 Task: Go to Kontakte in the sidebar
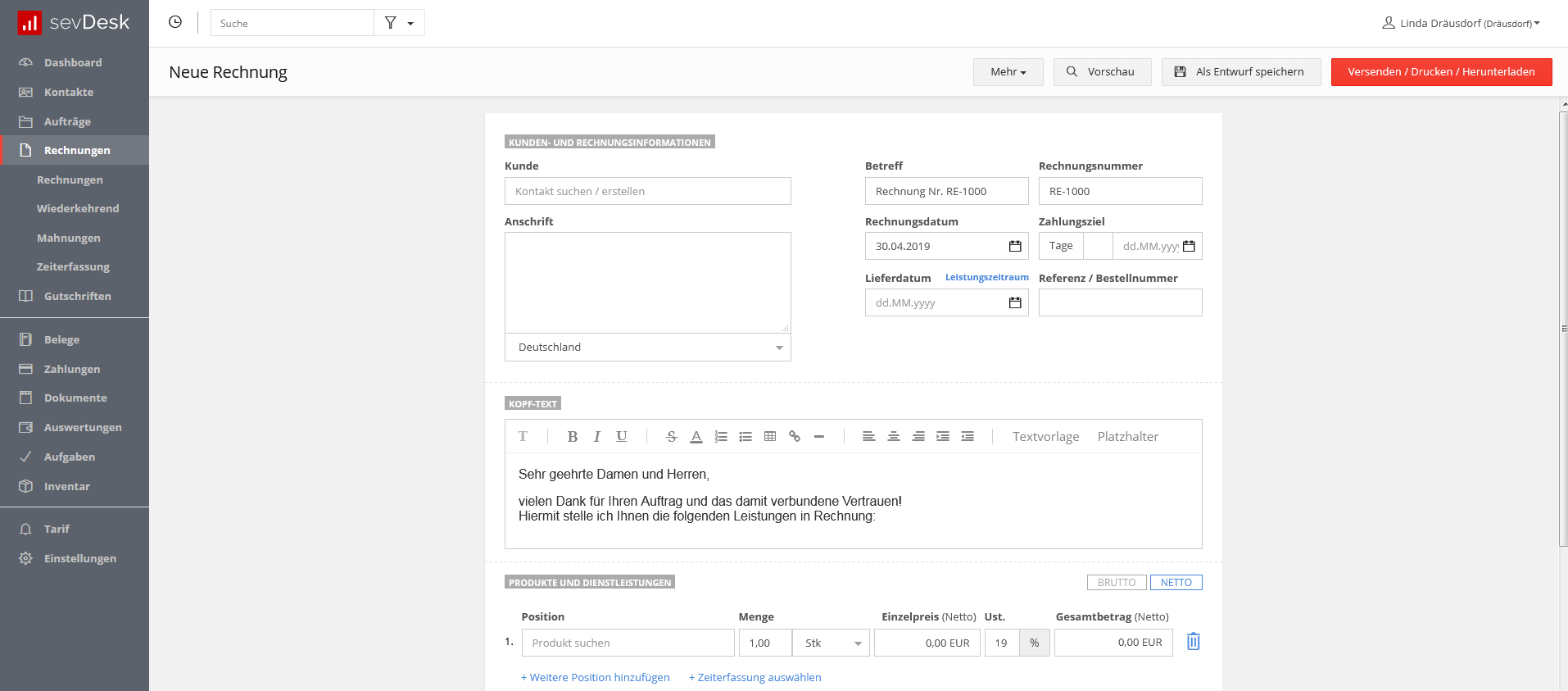point(69,92)
